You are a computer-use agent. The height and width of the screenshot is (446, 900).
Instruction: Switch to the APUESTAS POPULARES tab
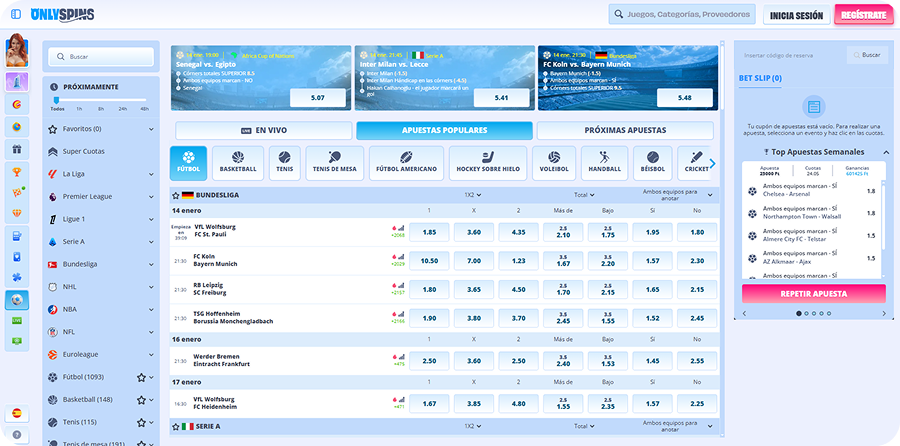444,130
